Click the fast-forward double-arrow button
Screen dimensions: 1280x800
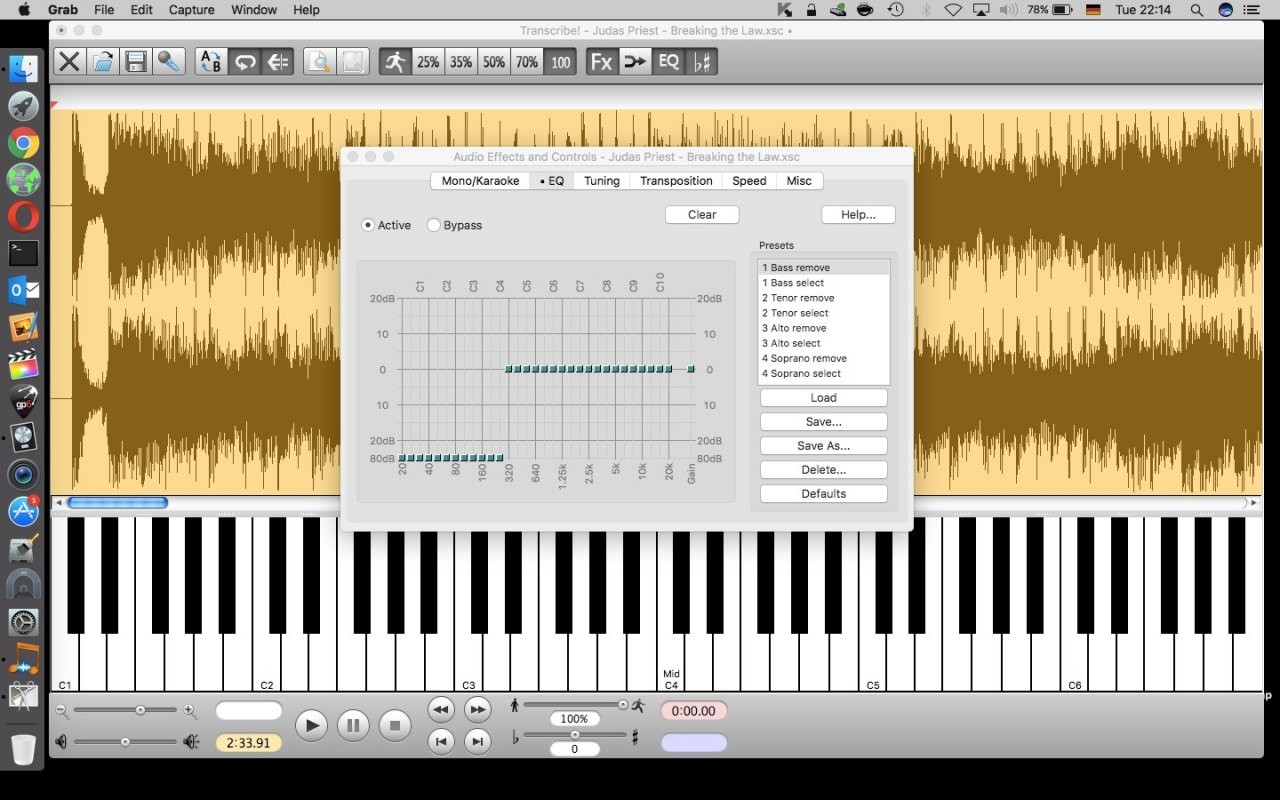pos(478,709)
